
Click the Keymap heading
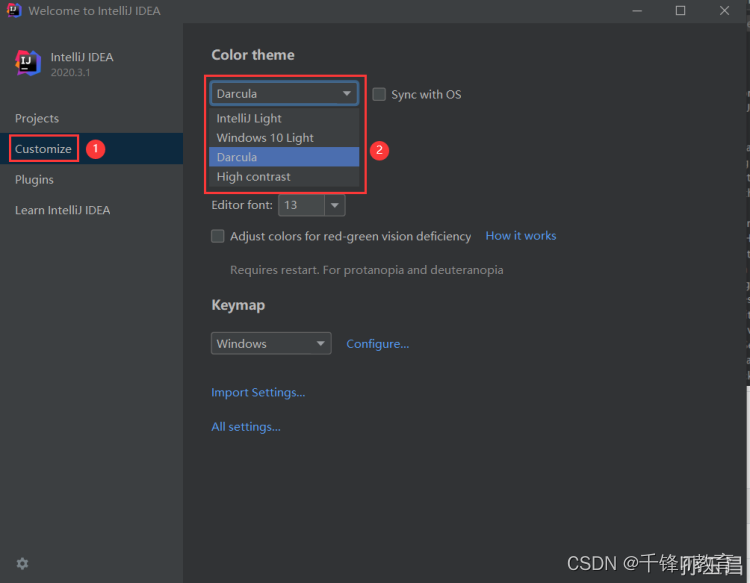pos(238,305)
